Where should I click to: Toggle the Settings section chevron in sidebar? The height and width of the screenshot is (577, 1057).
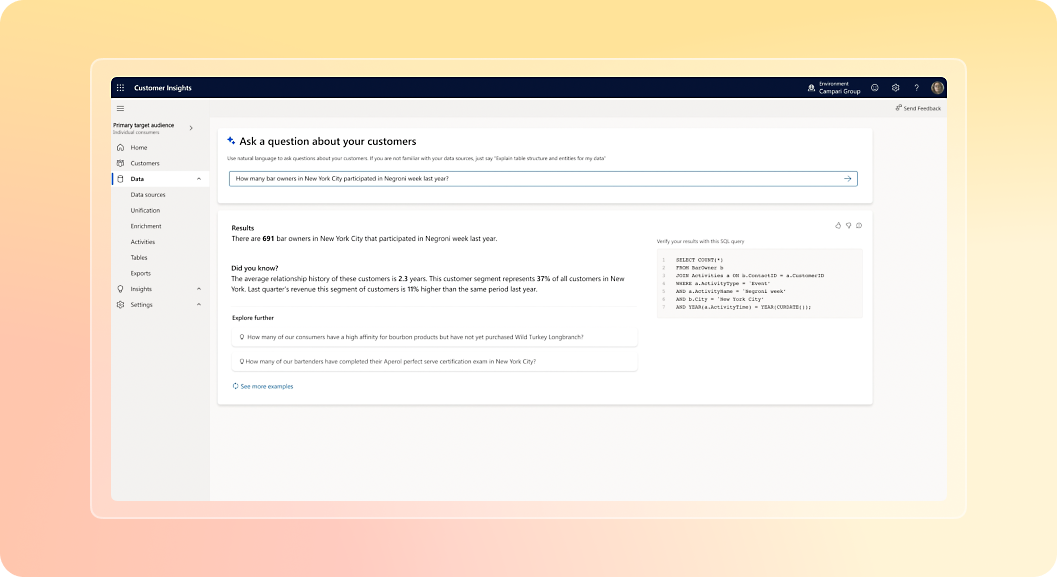(198, 305)
